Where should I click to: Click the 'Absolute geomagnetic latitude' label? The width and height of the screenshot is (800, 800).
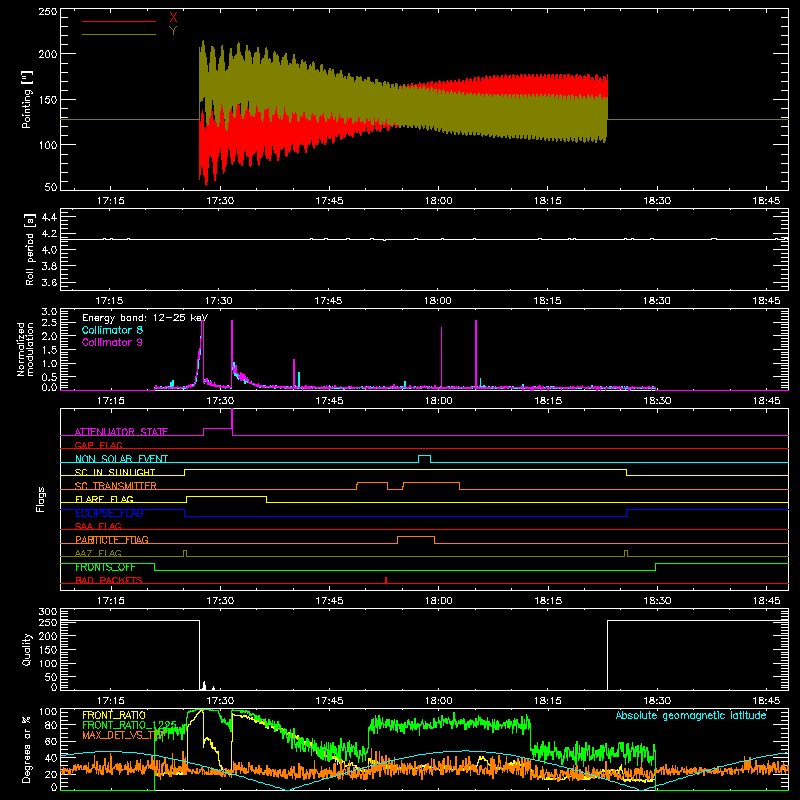point(691,715)
